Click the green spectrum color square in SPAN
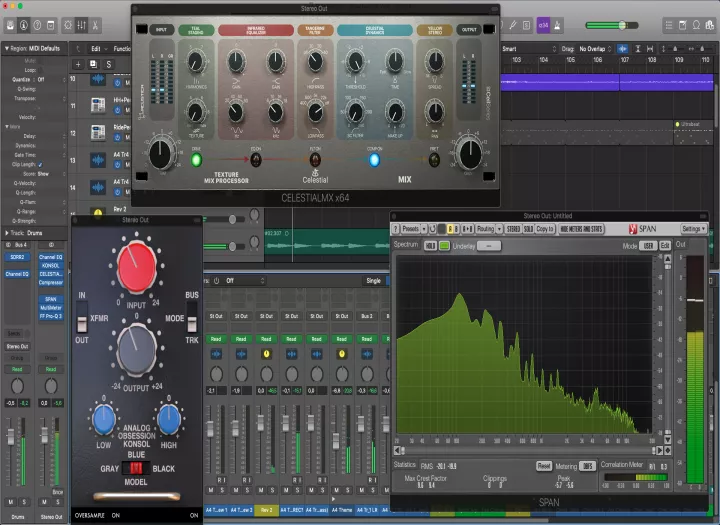 [445, 245]
